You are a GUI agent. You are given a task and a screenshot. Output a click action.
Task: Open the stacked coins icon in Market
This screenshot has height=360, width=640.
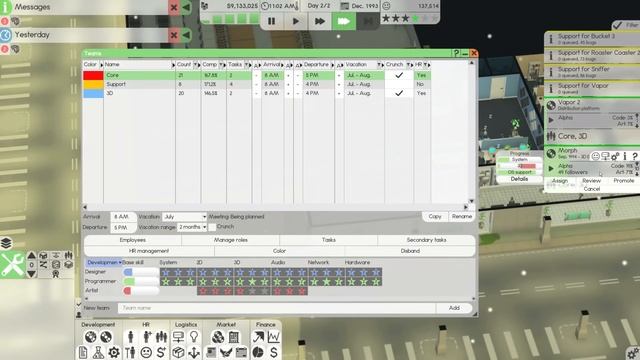[218, 337]
